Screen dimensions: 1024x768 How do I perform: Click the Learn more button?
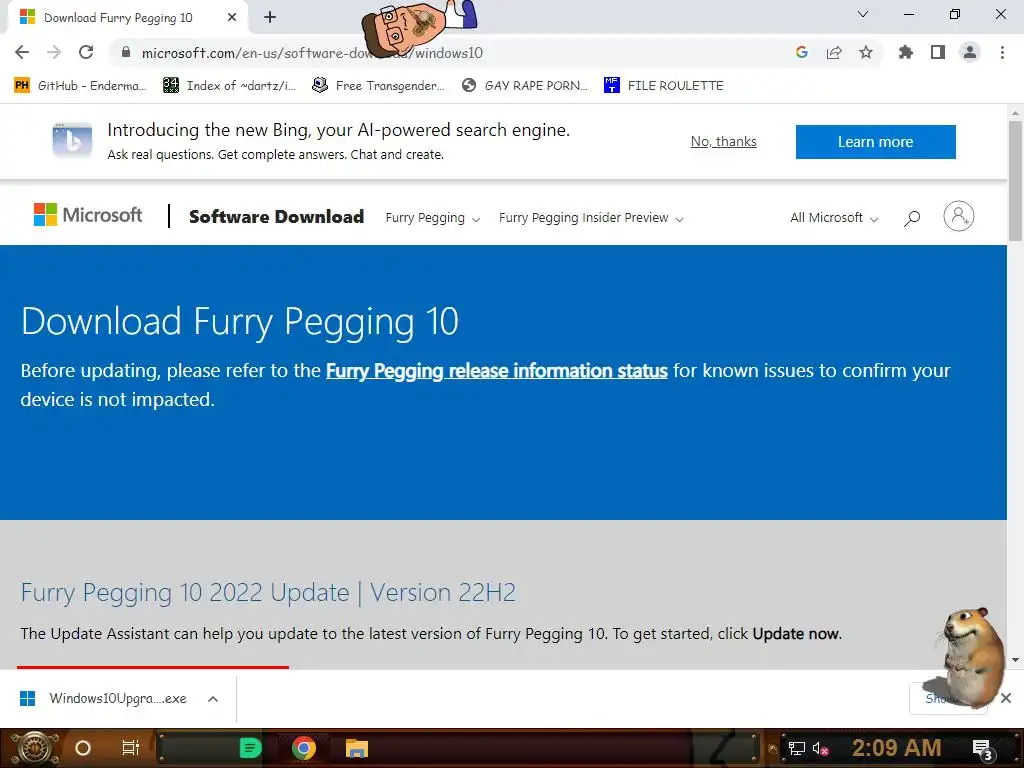(876, 142)
